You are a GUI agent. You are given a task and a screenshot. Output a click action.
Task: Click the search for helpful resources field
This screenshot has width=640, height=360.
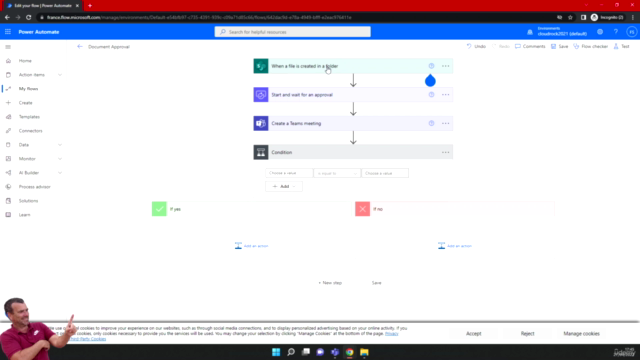click(293, 32)
